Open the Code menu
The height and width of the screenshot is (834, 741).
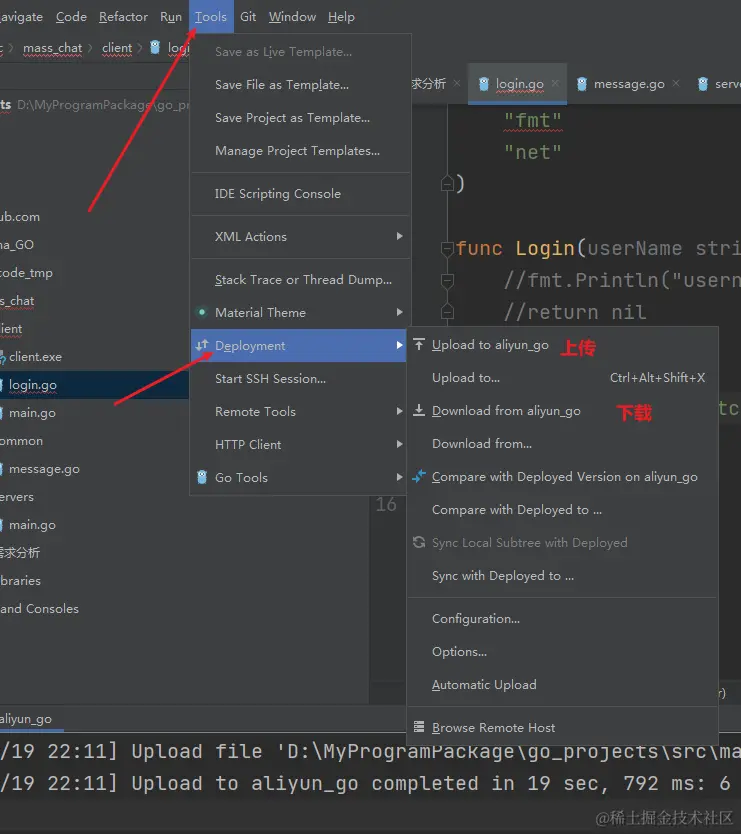[x=71, y=17]
